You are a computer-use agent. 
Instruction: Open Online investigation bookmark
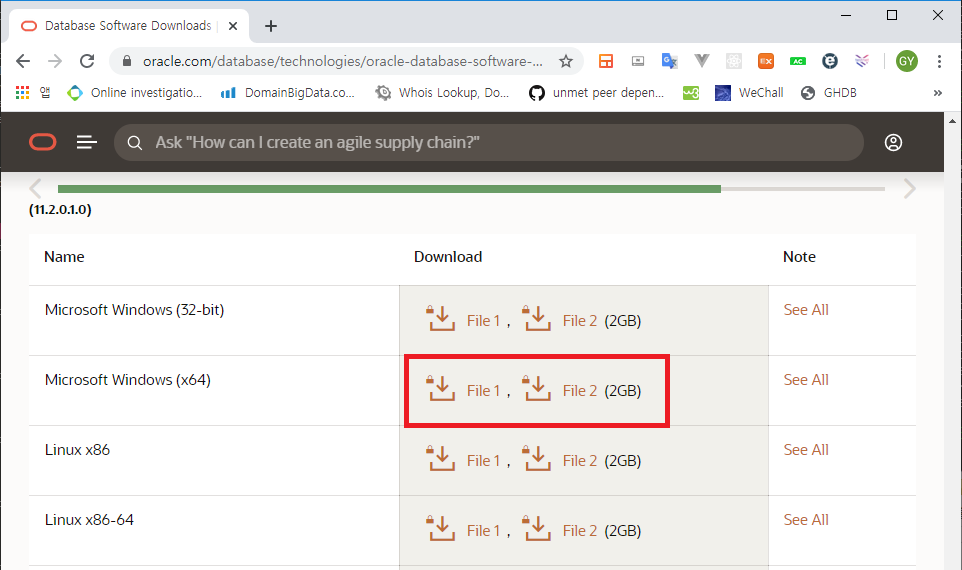[x=134, y=93]
